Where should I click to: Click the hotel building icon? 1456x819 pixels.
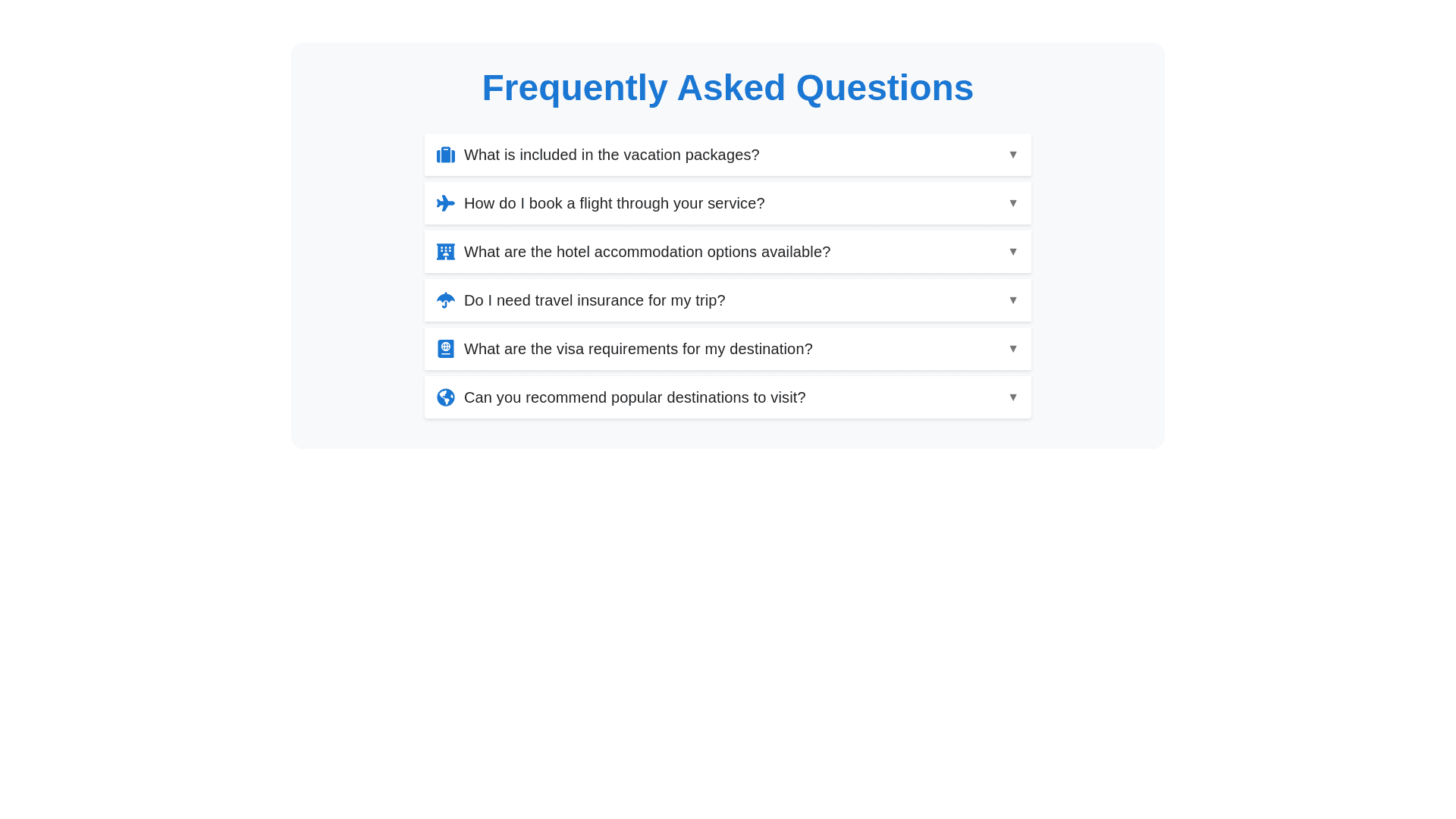pyautogui.click(x=445, y=252)
